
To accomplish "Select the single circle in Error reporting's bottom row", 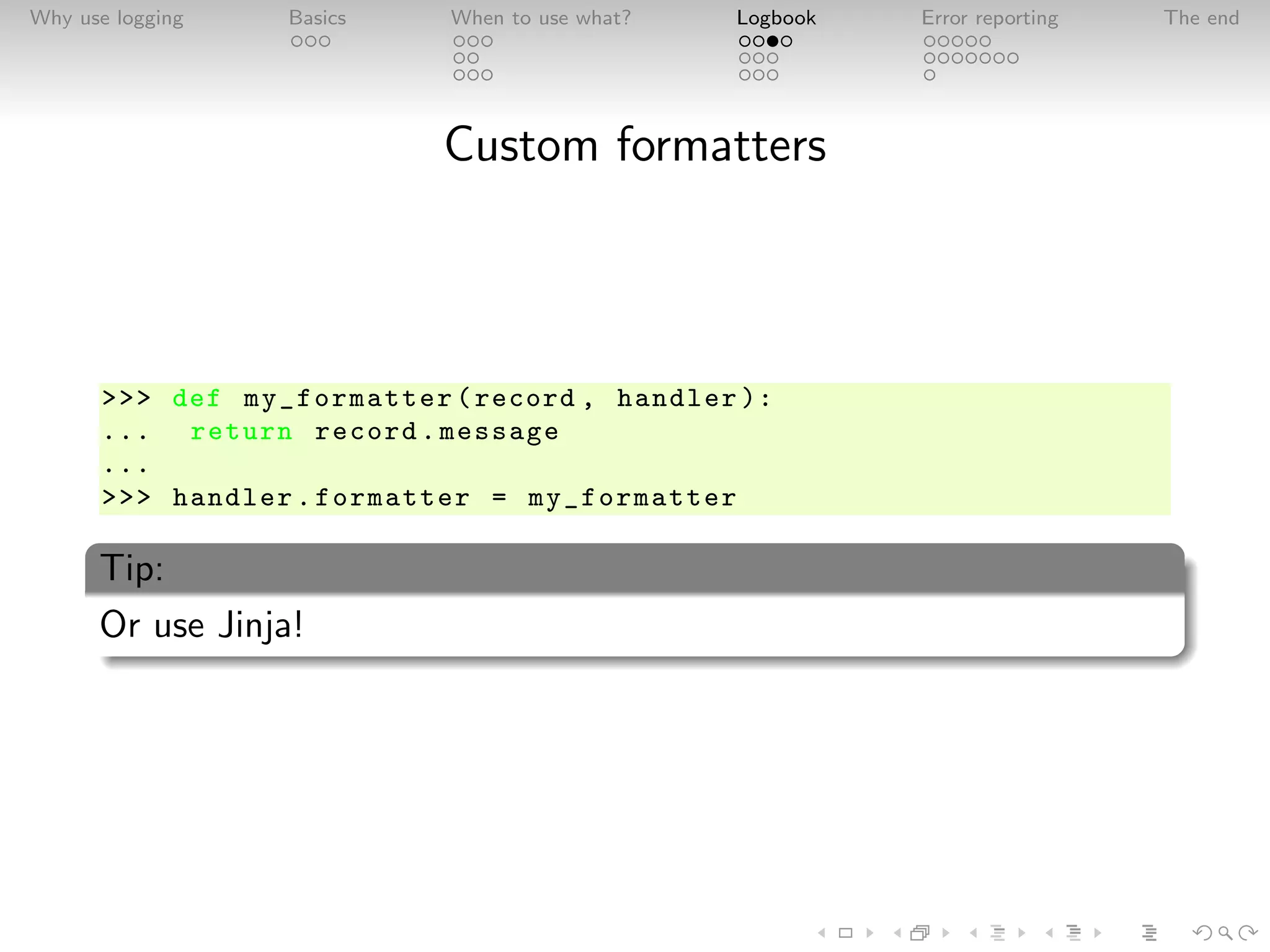I will [930, 75].
